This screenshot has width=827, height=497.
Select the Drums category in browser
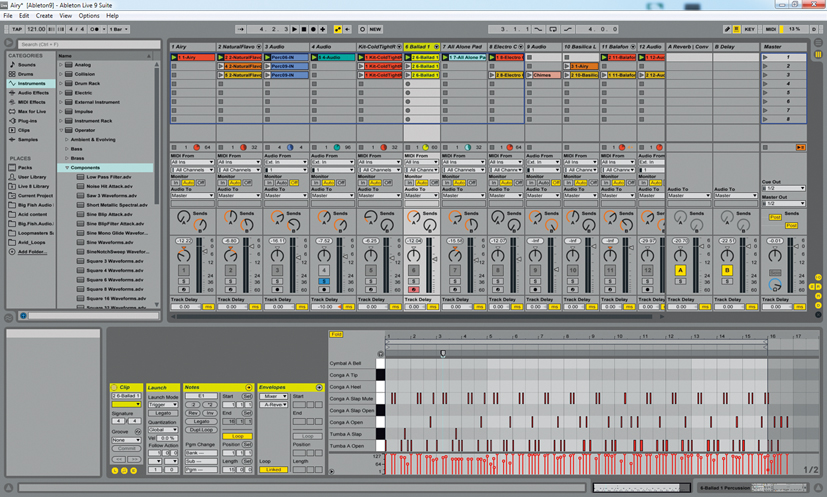[25, 74]
